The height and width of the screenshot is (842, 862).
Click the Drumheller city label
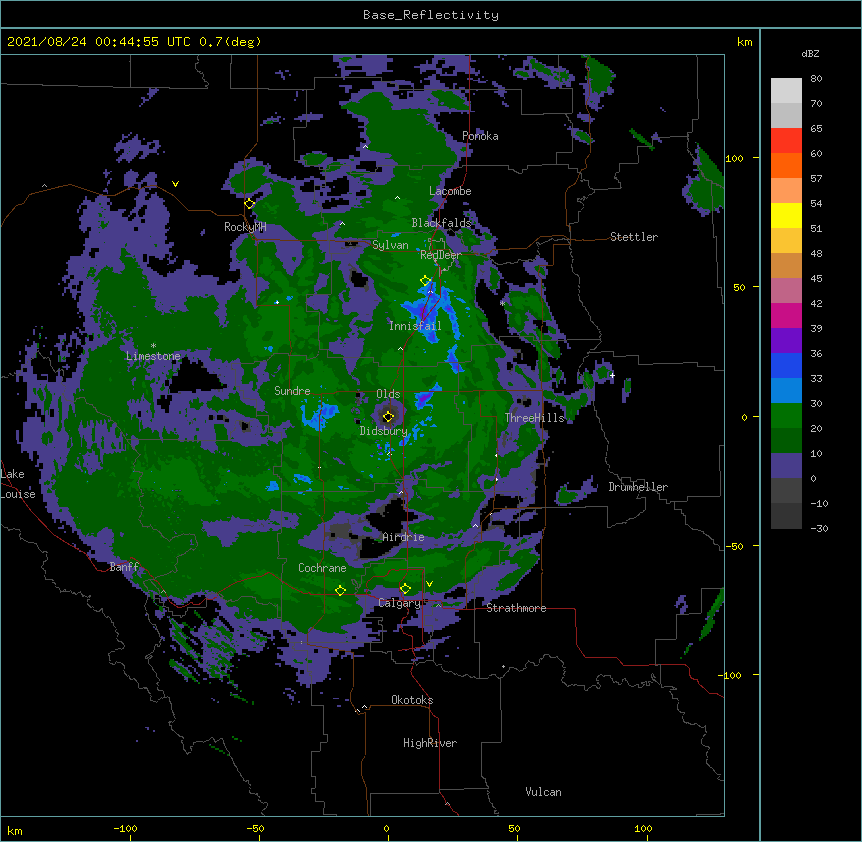pos(638,487)
